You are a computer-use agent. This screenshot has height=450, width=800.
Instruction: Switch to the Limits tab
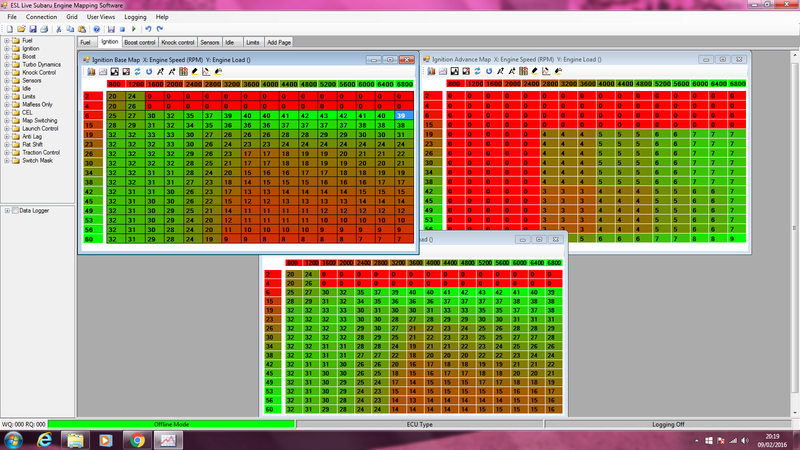coord(253,42)
